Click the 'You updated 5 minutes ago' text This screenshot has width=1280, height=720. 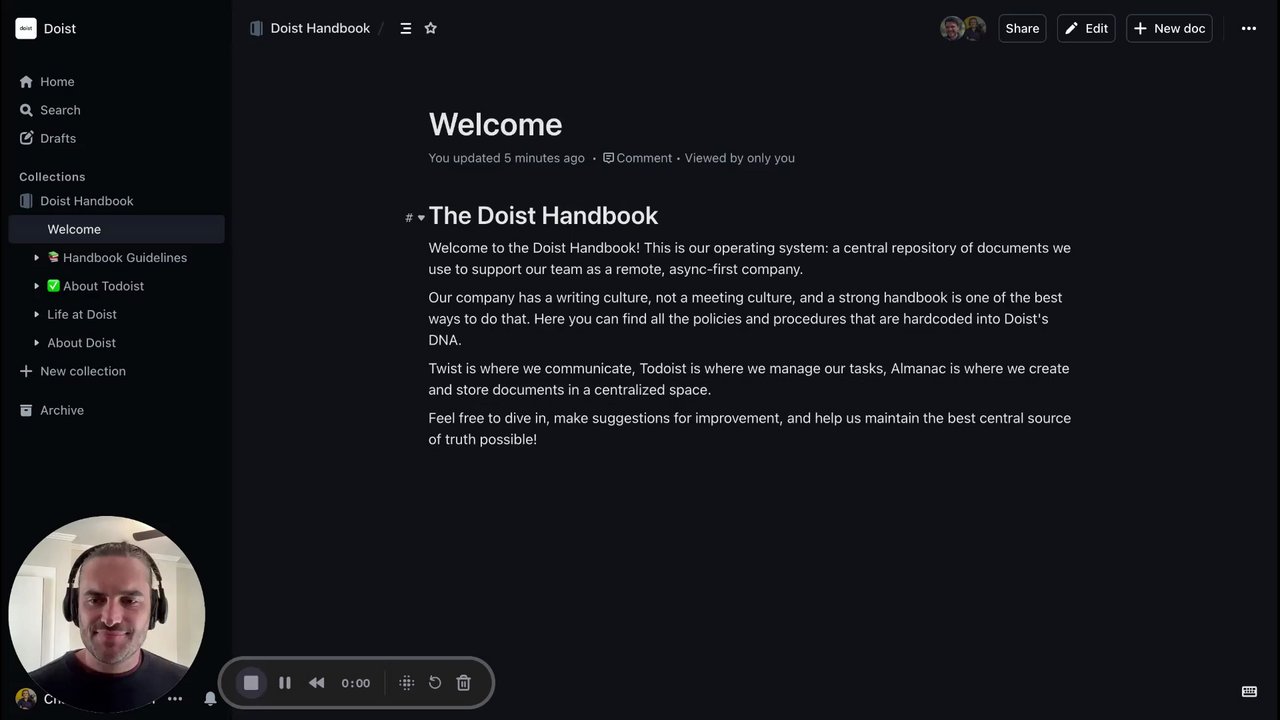tap(507, 158)
